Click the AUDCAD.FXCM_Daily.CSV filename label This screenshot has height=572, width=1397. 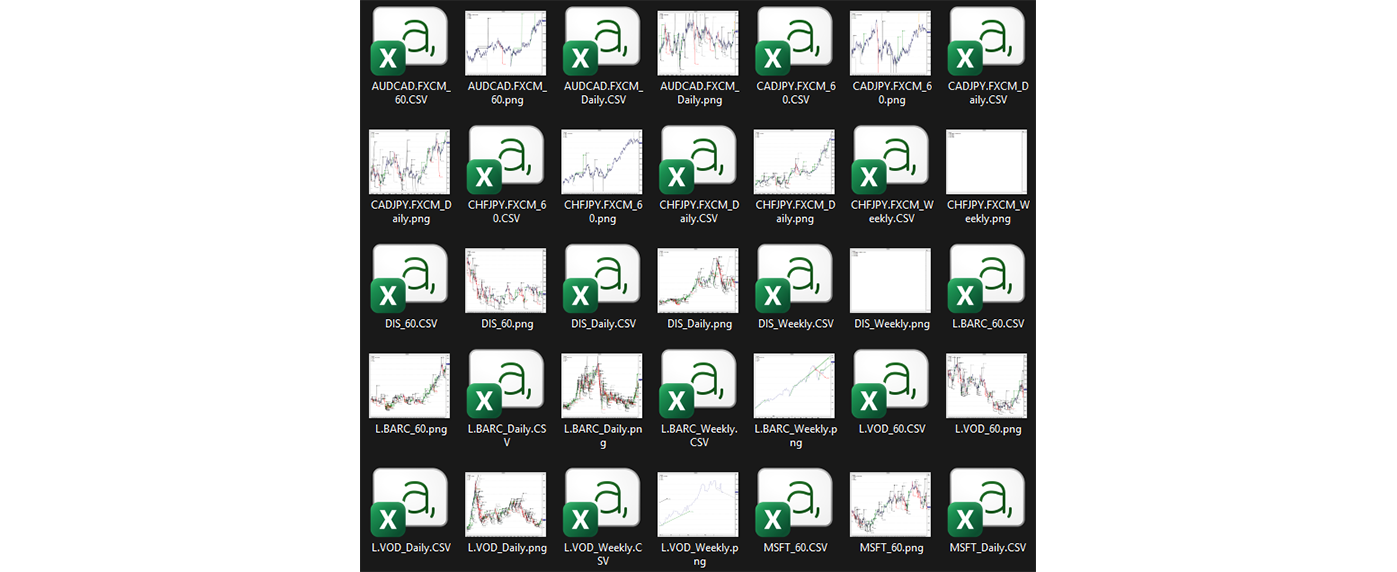(602, 93)
